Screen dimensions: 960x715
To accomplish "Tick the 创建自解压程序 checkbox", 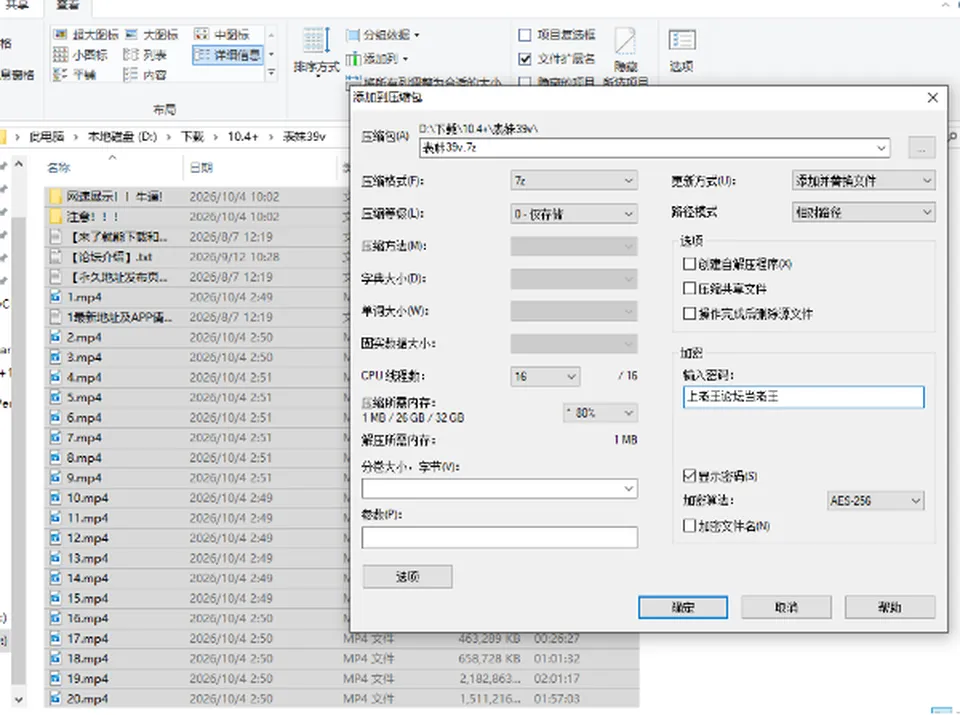I will tap(689, 264).
